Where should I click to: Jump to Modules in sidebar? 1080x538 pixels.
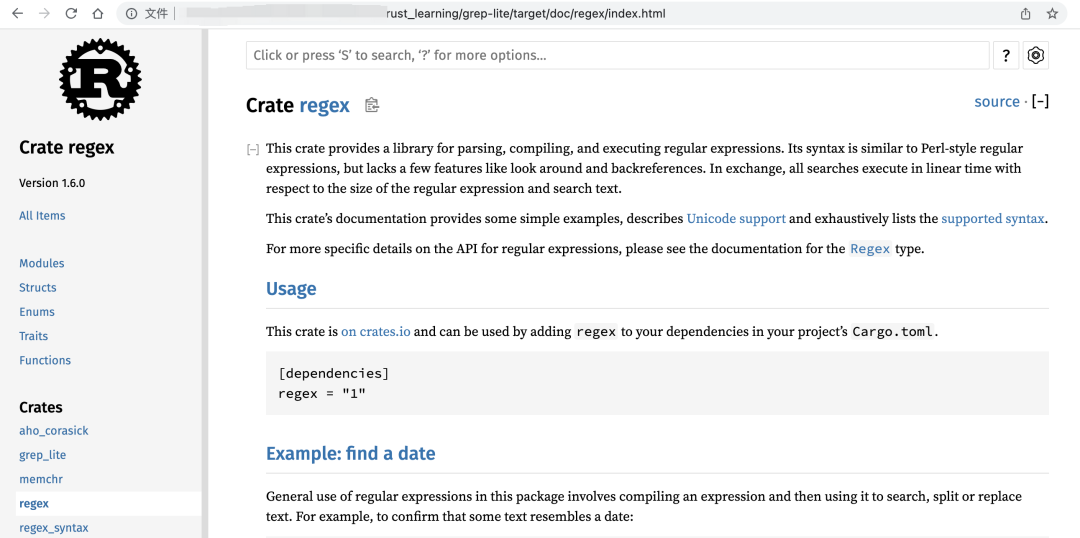tap(42, 263)
